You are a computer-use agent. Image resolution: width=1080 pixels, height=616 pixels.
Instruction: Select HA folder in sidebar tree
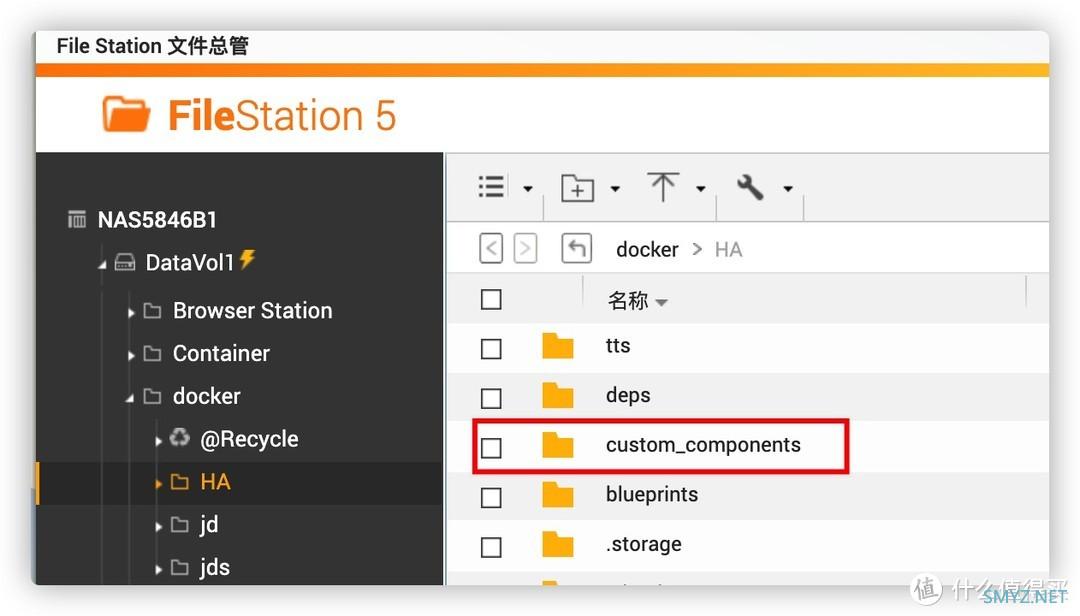(215, 482)
